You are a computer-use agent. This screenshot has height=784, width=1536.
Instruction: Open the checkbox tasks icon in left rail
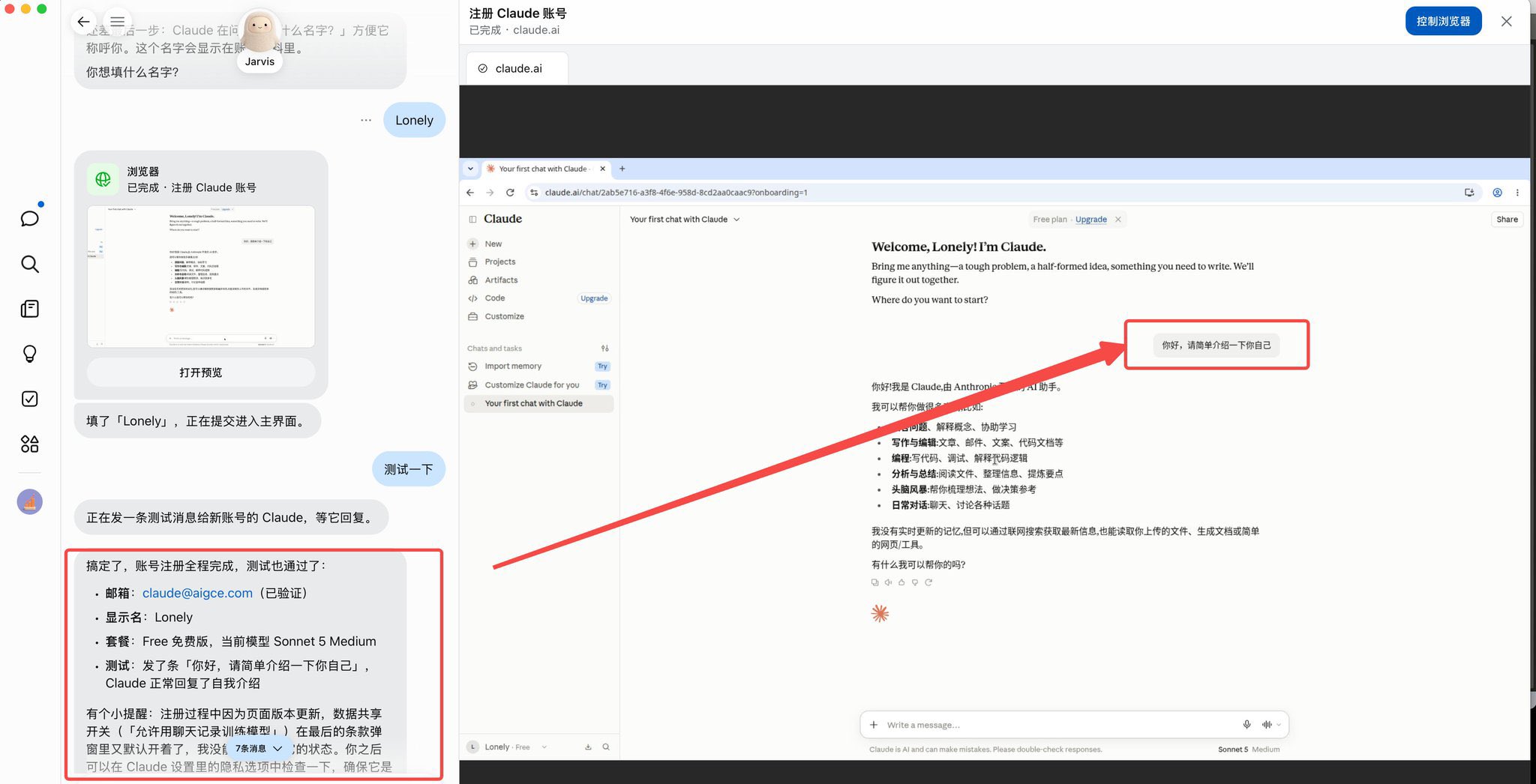click(x=29, y=399)
